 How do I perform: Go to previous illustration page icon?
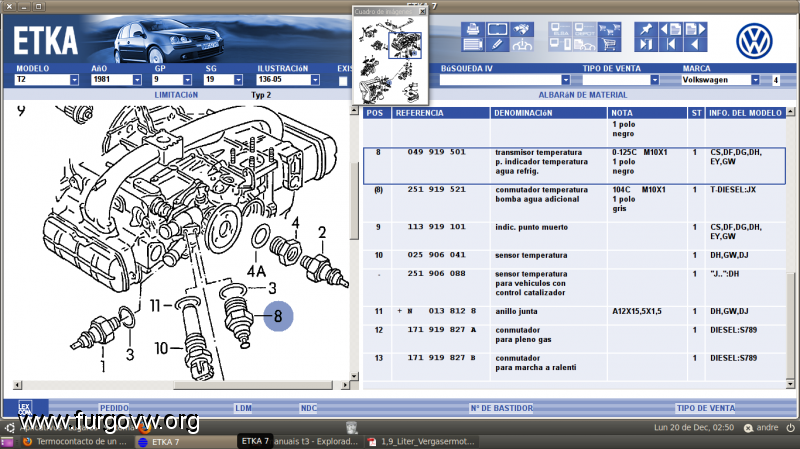[670, 29]
